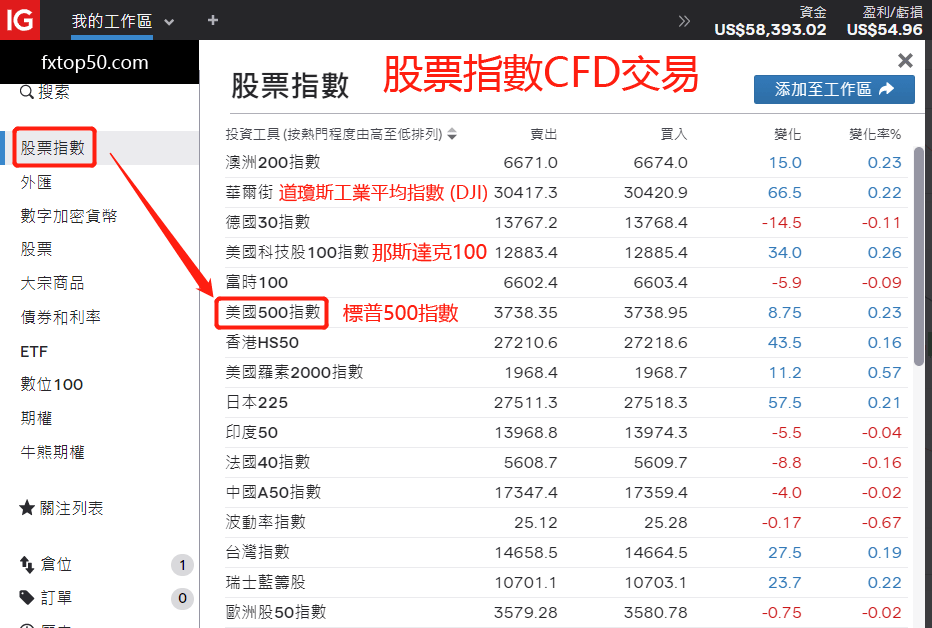The height and width of the screenshot is (628, 932).
Task: Open 債券和利率 category
Action: coord(61,317)
